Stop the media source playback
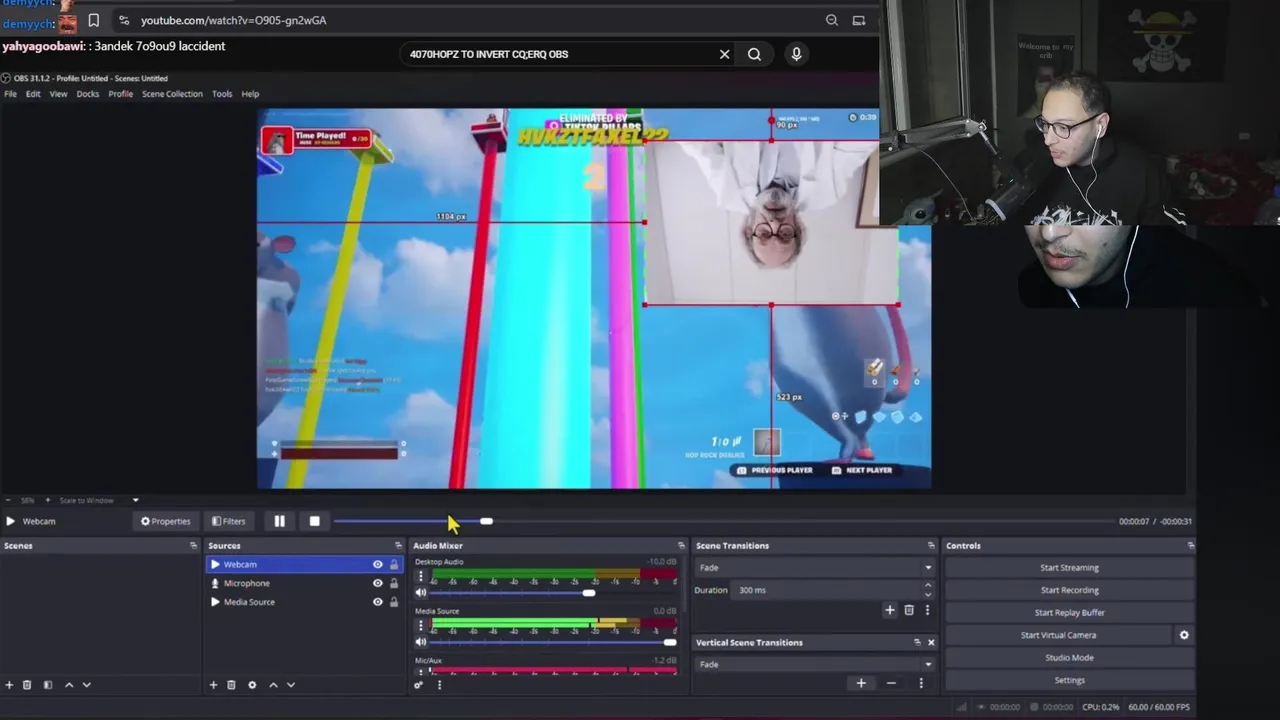Image resolution: width=1280 pixels, height=720 pixels. pyautogui.click(x=315, y=521)
